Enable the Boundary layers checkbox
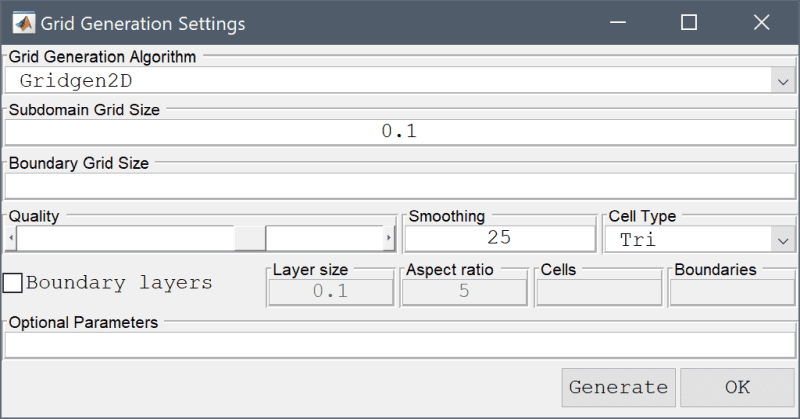The width and height of the screenshot is (800, 419). 13,283
